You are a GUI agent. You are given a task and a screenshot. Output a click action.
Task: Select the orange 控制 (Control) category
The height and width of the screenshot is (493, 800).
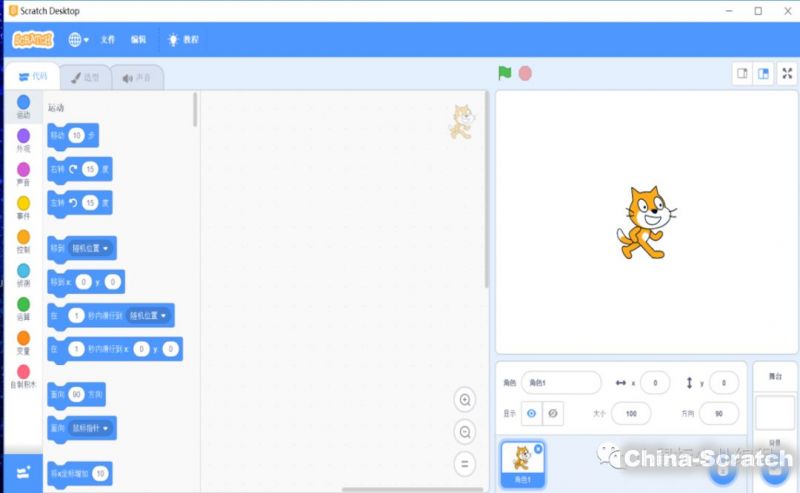point(23,241)
